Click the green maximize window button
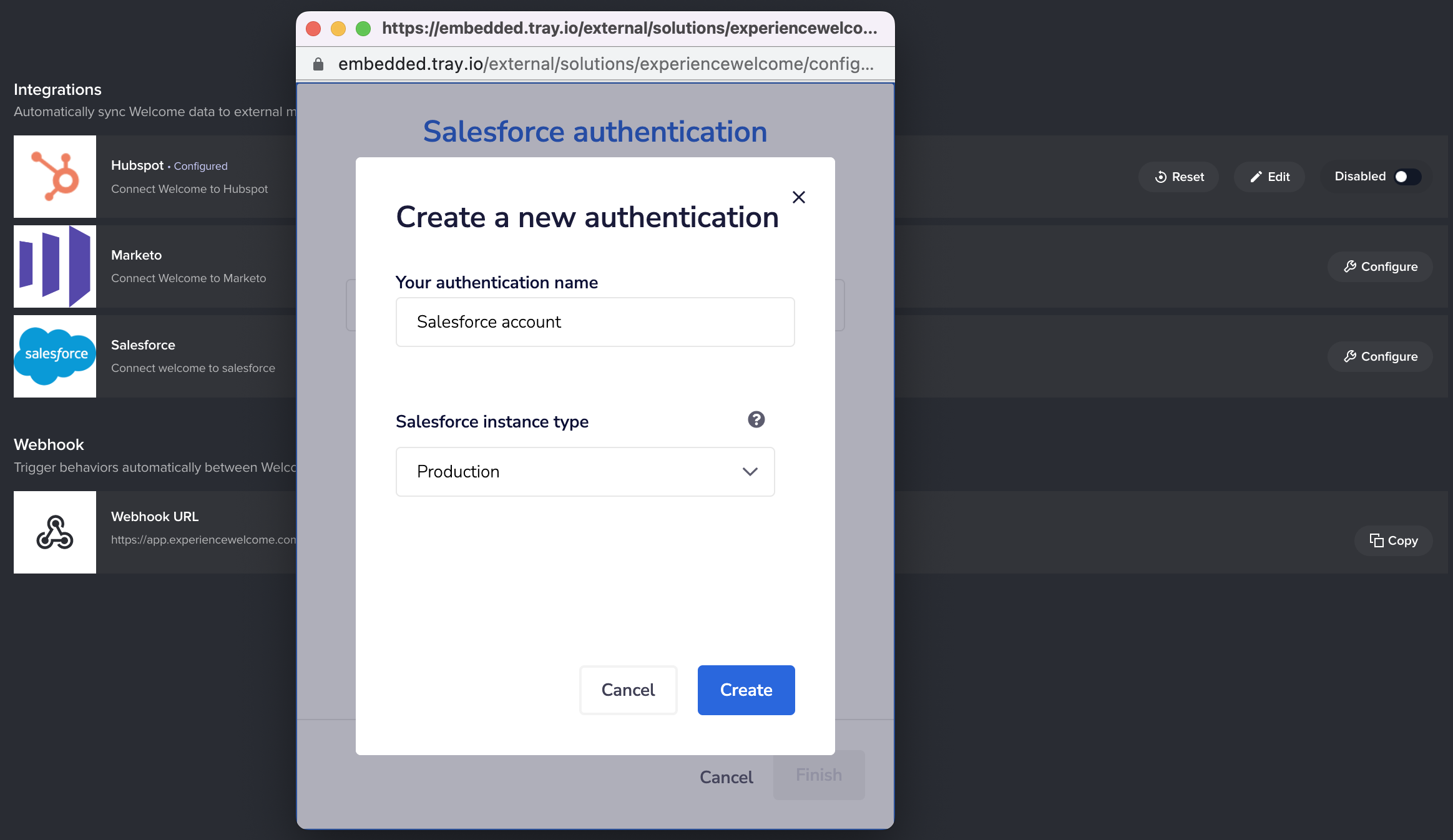Image resolution: width=1453 pixels, height=840 pixels. click(363, 29)
